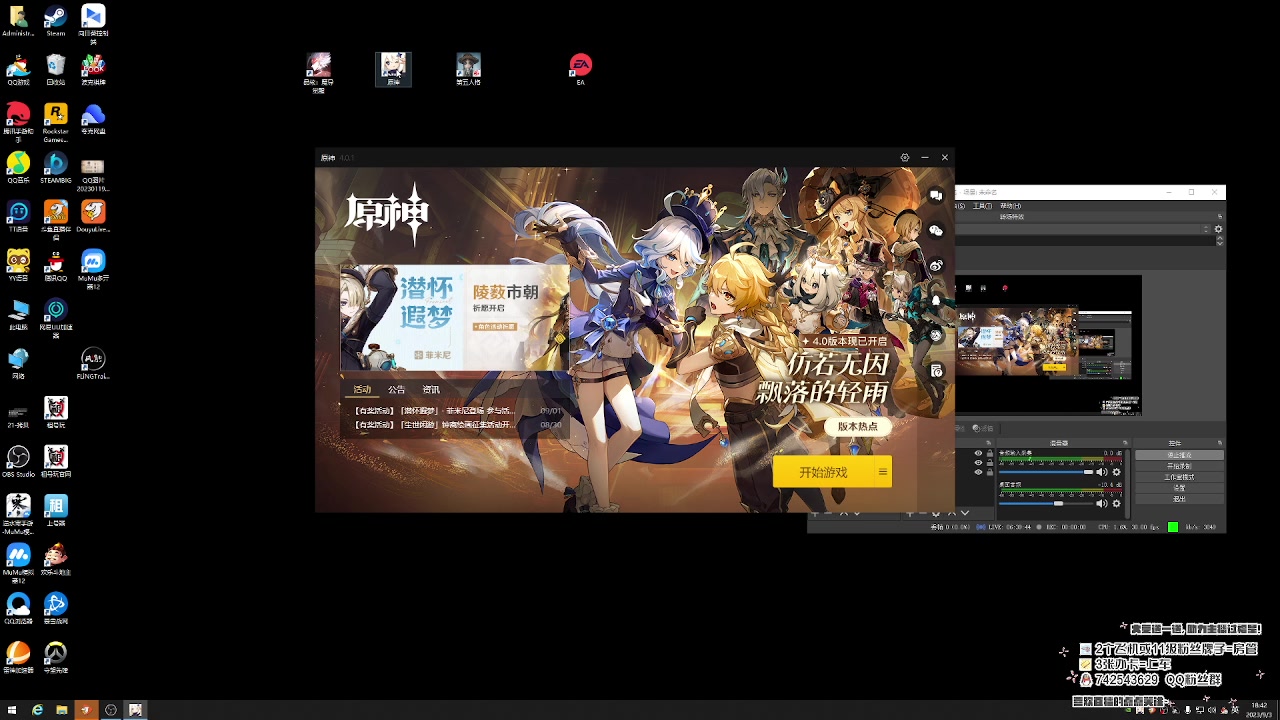Switch to the 资讯 tab in launcher news
Viewport: 1280px width, 720px height.
pos(431,389)
